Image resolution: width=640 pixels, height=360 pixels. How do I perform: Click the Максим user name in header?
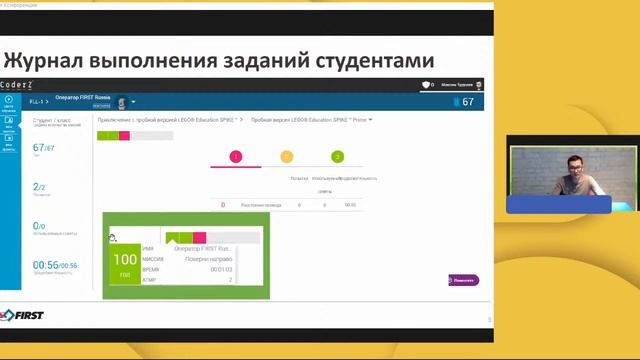pyautogui.click(x=457, y=85)
